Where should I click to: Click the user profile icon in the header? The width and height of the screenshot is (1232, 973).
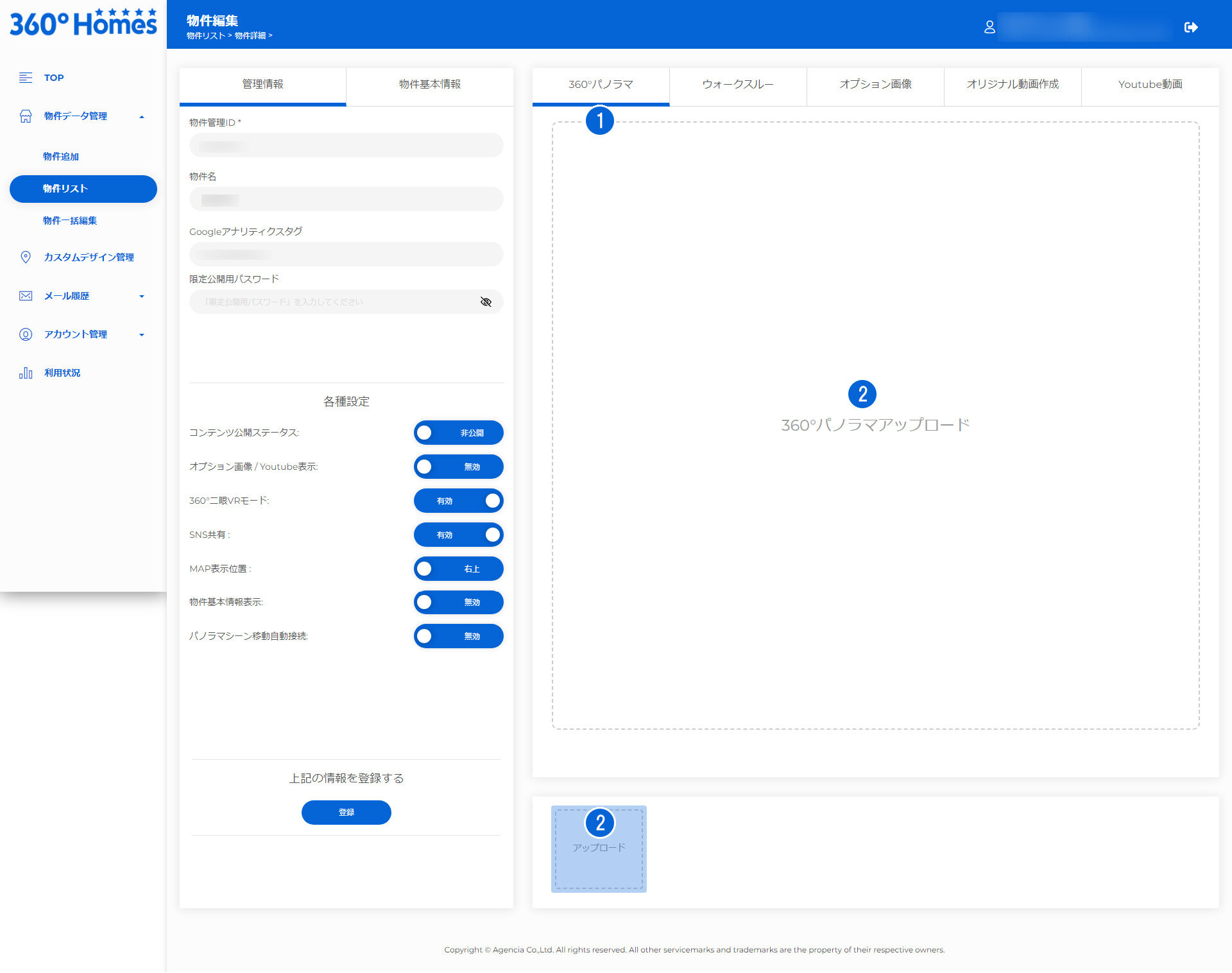click(x=989, y=27)
